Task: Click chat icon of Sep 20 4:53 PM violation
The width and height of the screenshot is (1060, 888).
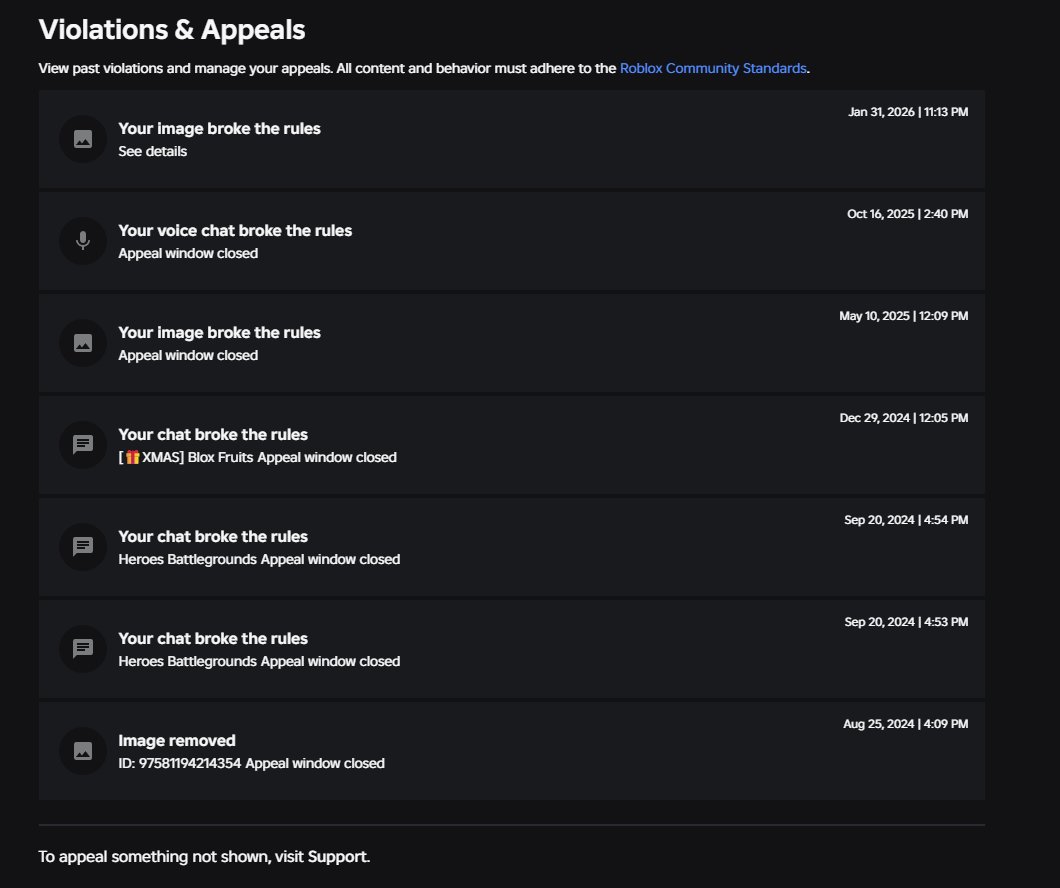Action: click(83, 649)
